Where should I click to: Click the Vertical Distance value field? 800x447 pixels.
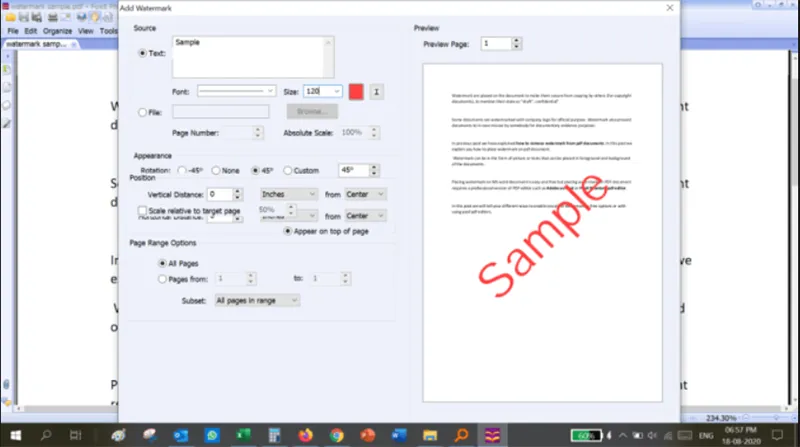[220, 194]
